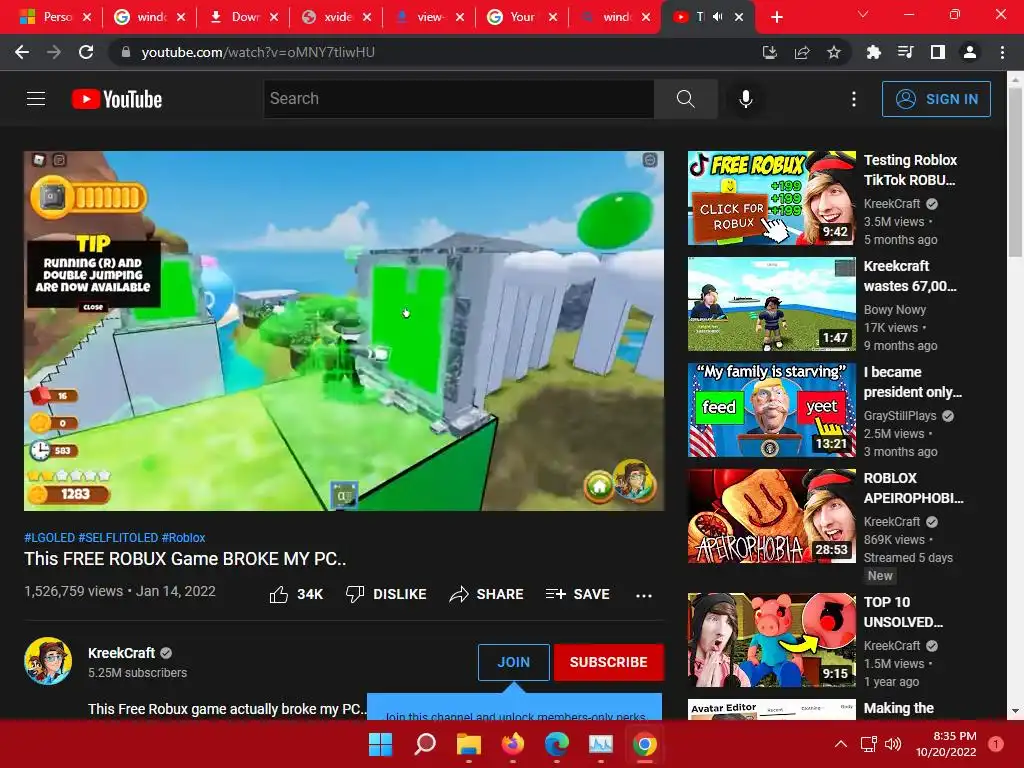The width and height of the screenshot is (1024, 768).
Task: Go back in the browser
Action: 22,52
